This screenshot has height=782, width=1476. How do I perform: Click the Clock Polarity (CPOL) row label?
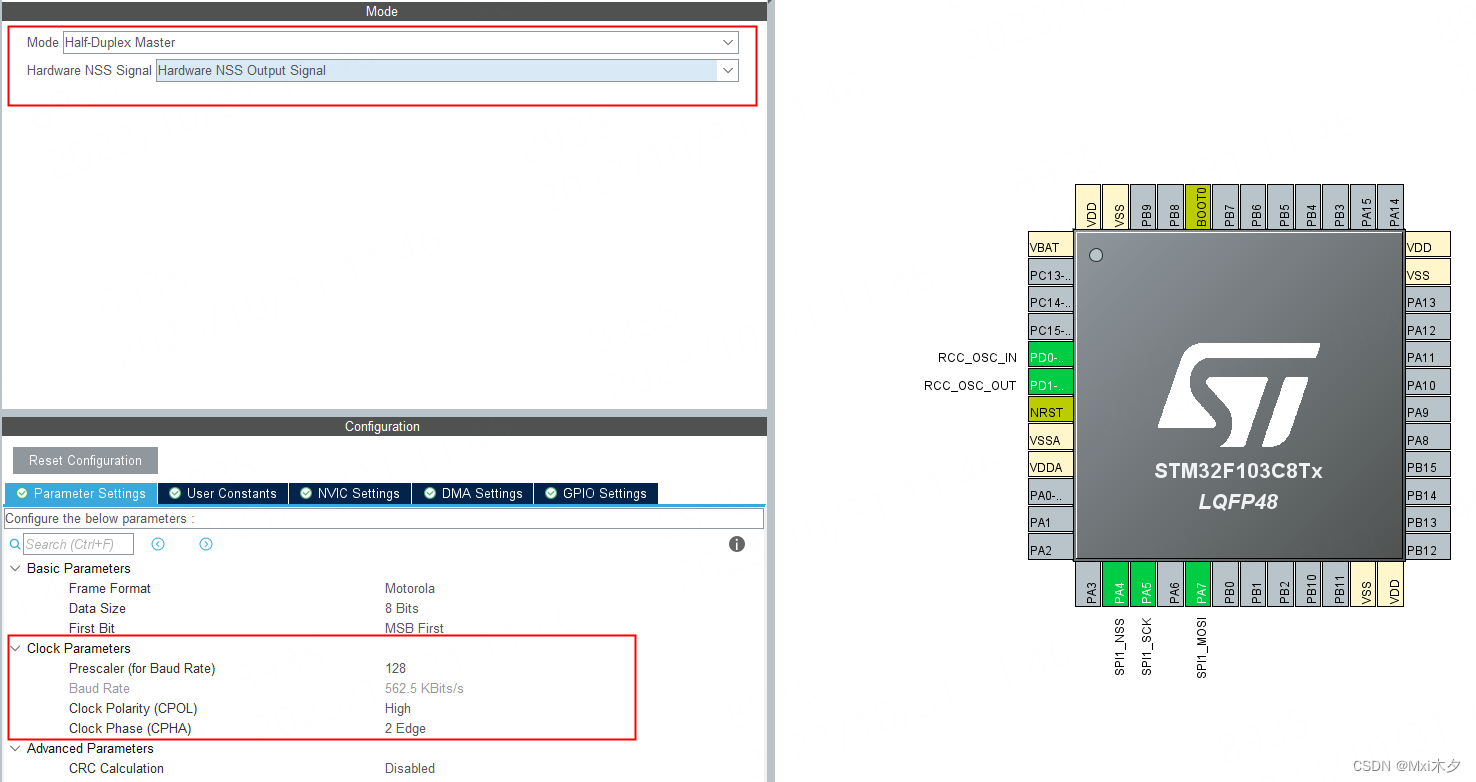133,708
